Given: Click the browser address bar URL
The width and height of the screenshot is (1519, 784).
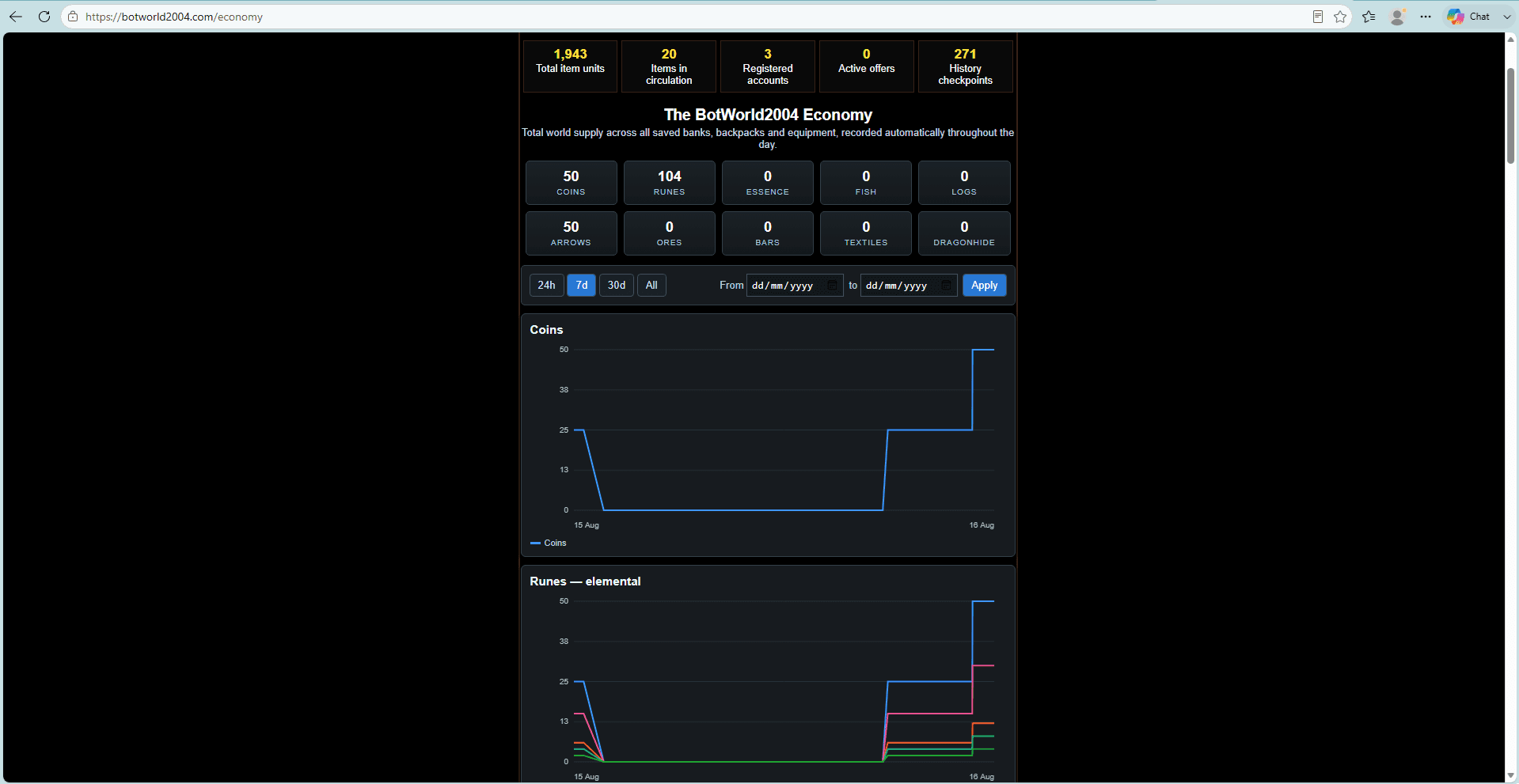Looking at the screenshot, I should (x=174, y=17).
